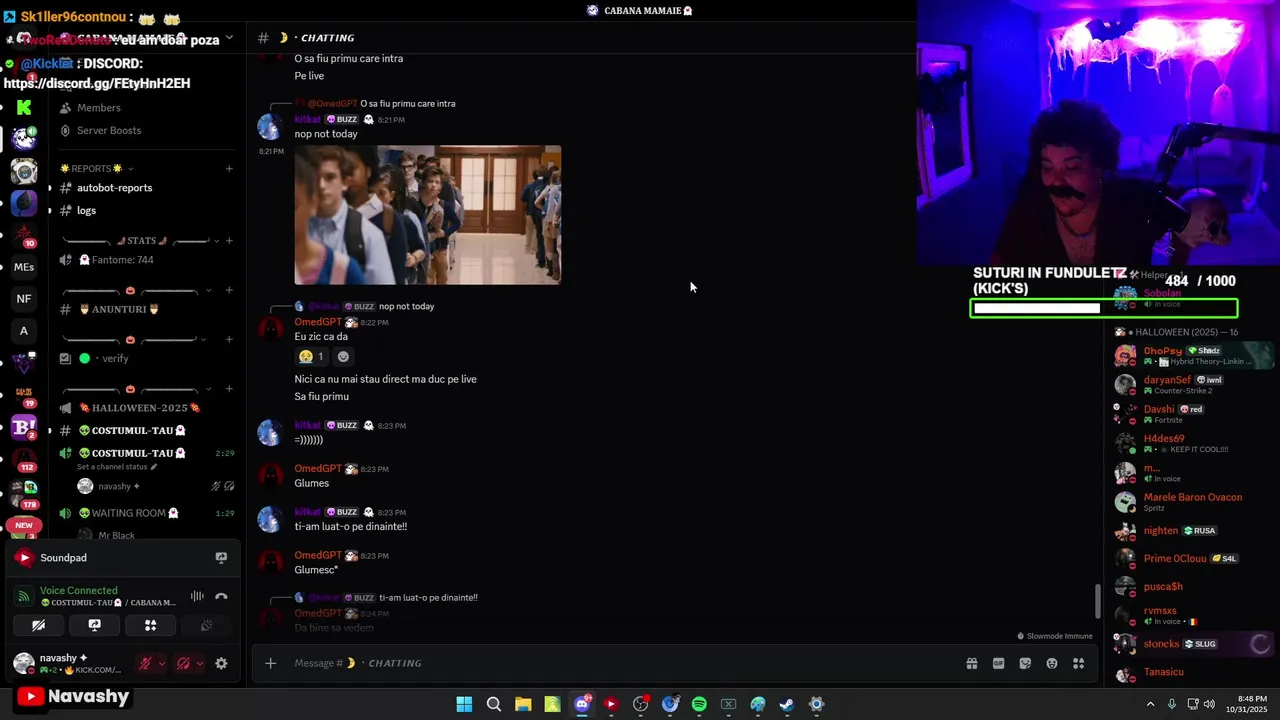The image size is (1280, 720).
Task: Create channel in REPORTS category
Action: coord(229,168)
